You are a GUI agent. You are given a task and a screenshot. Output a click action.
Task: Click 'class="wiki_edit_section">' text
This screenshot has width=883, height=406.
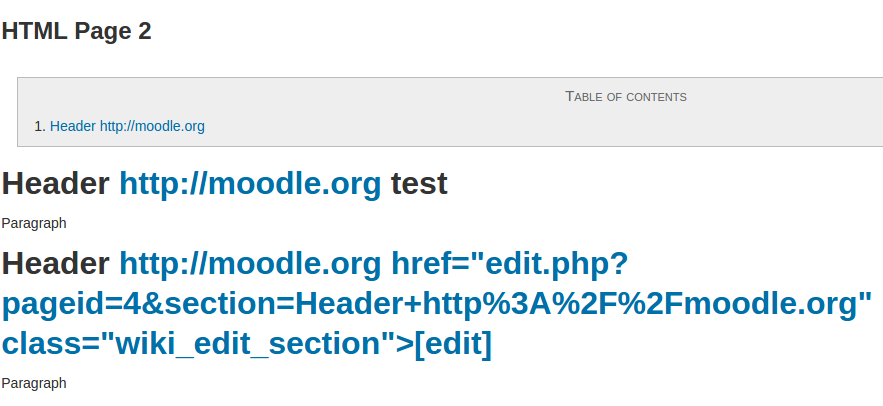click(x=208, y=343)
